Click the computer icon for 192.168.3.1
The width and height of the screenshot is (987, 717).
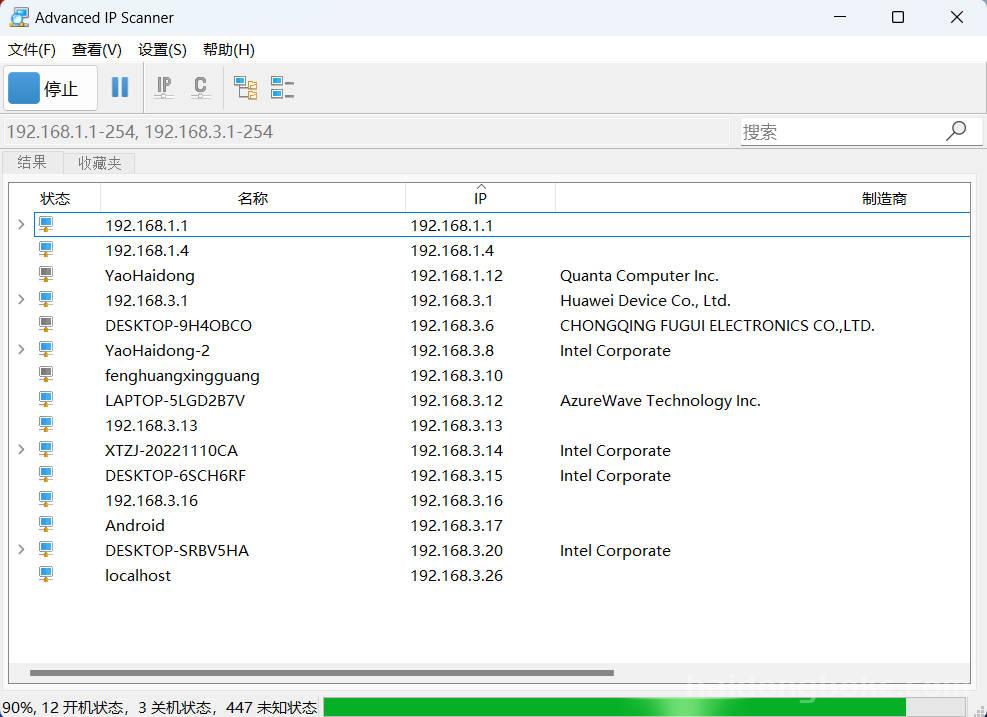pyautogui.click(x=46, y=299)
